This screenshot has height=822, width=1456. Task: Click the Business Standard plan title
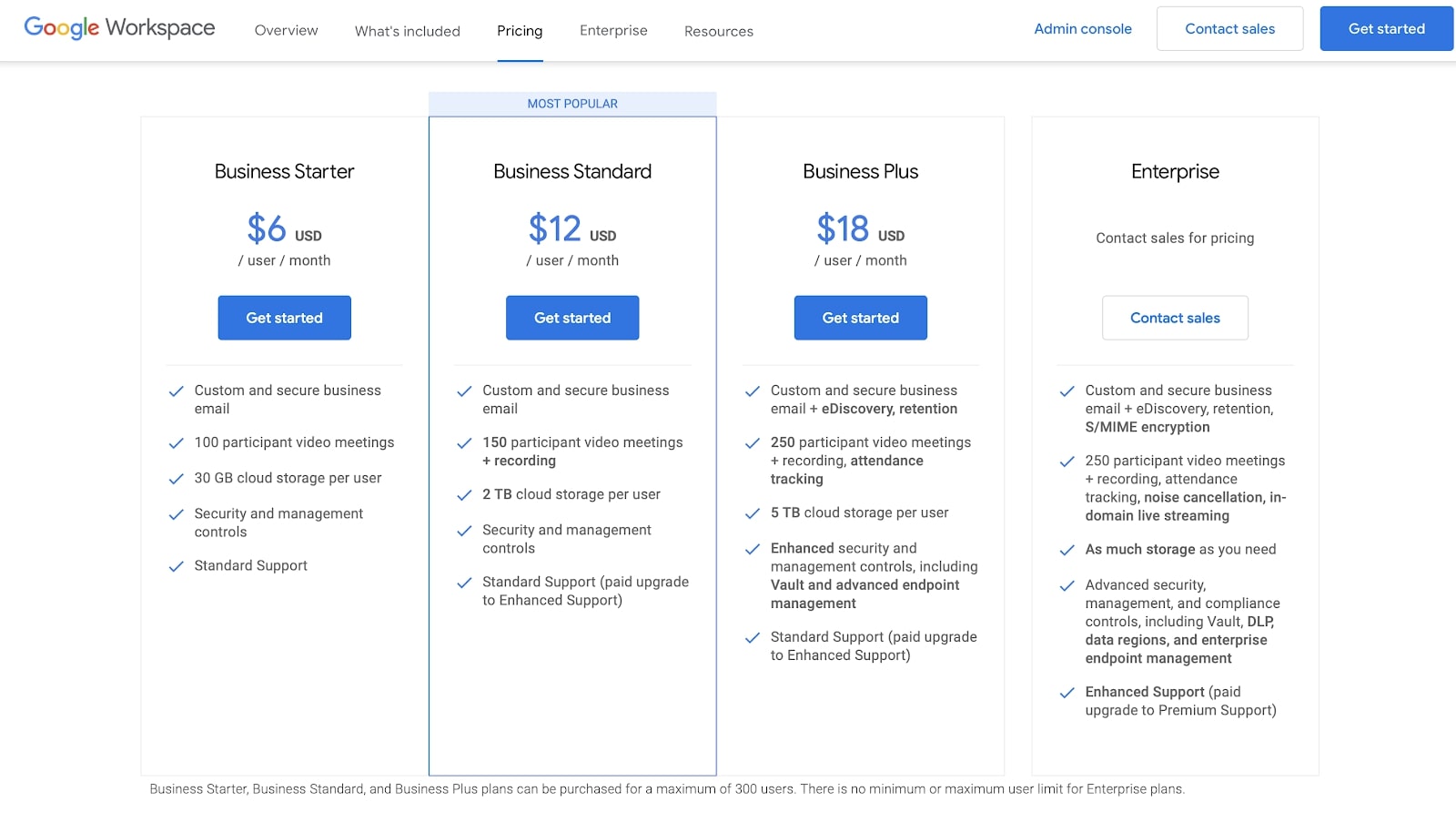click(572, 171)
